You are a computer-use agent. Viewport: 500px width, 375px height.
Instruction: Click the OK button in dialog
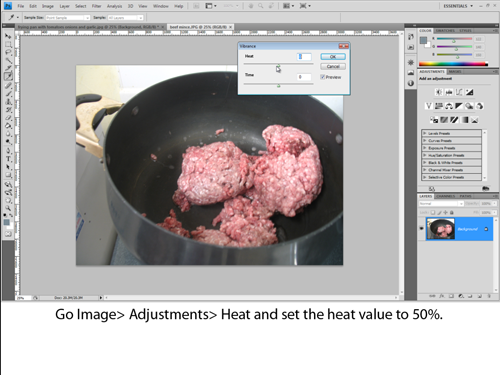(333, 57)
